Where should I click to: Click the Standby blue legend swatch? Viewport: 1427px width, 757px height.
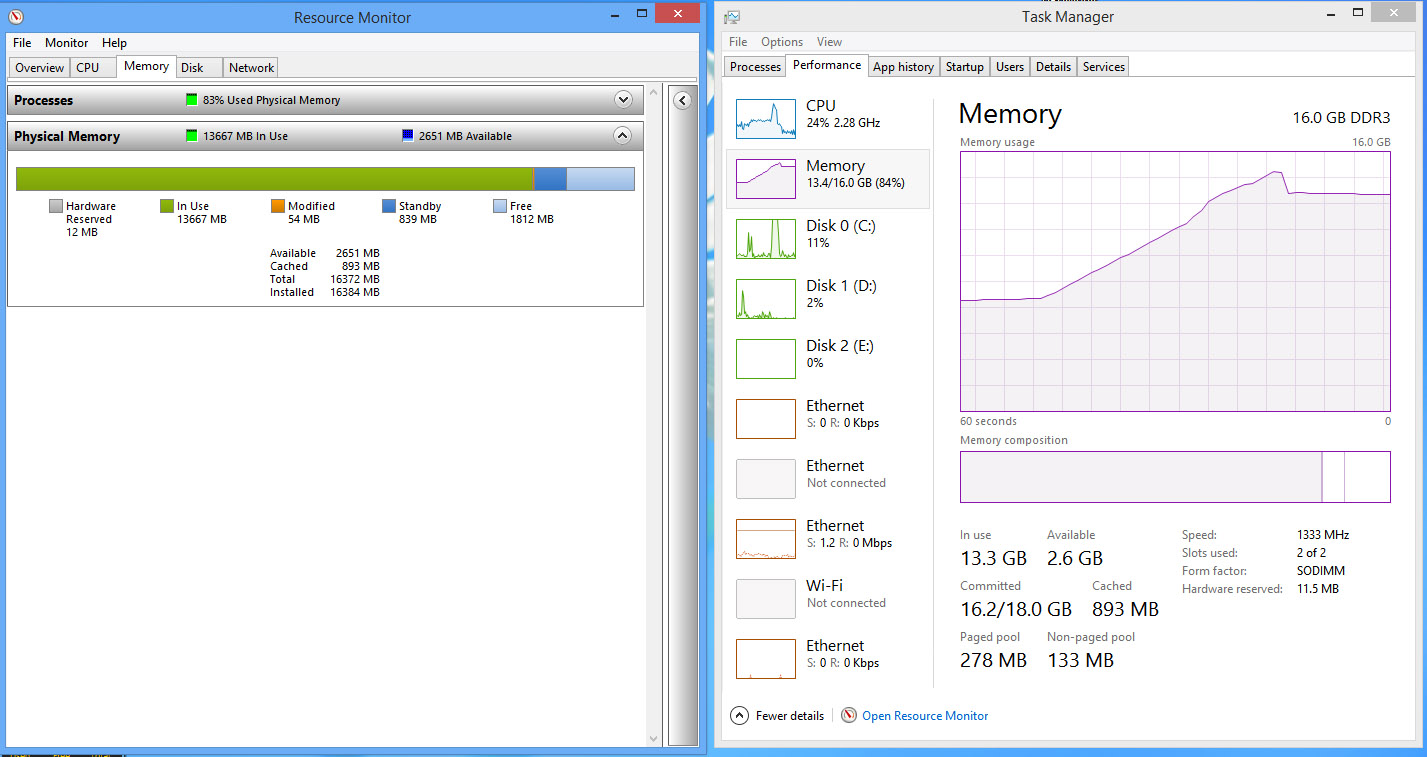pos(389,206)
